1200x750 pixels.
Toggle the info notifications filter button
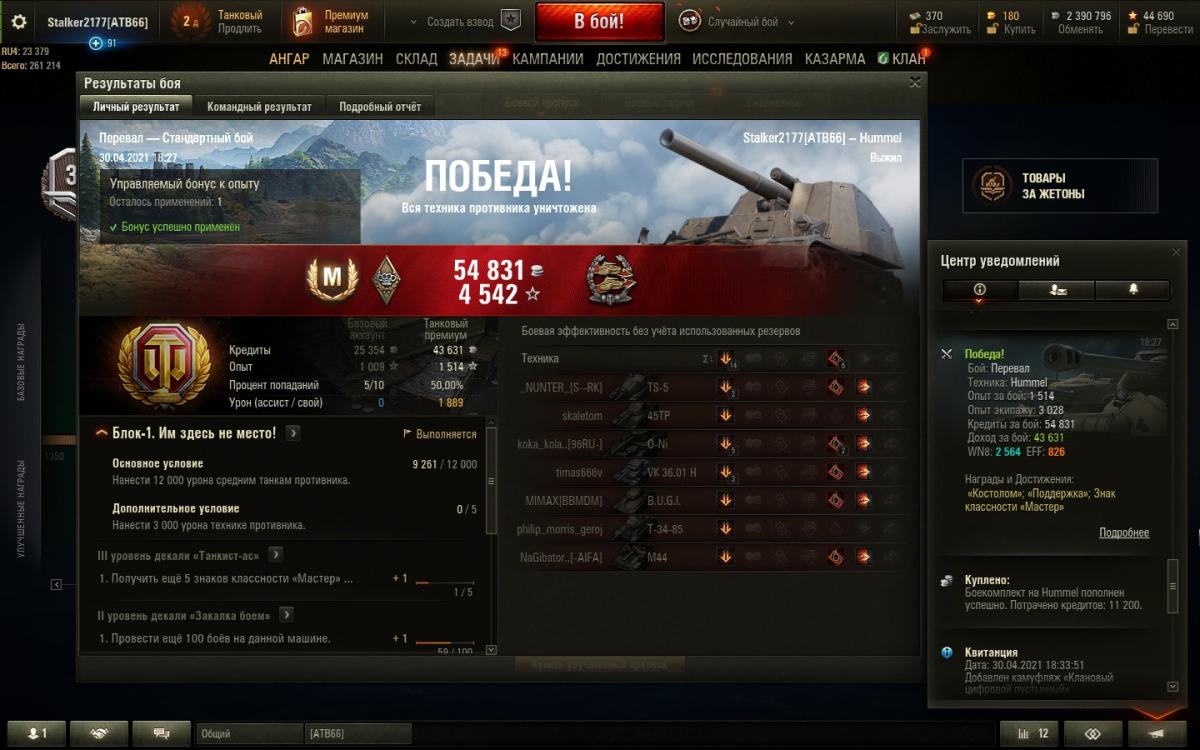coord(980,290)
